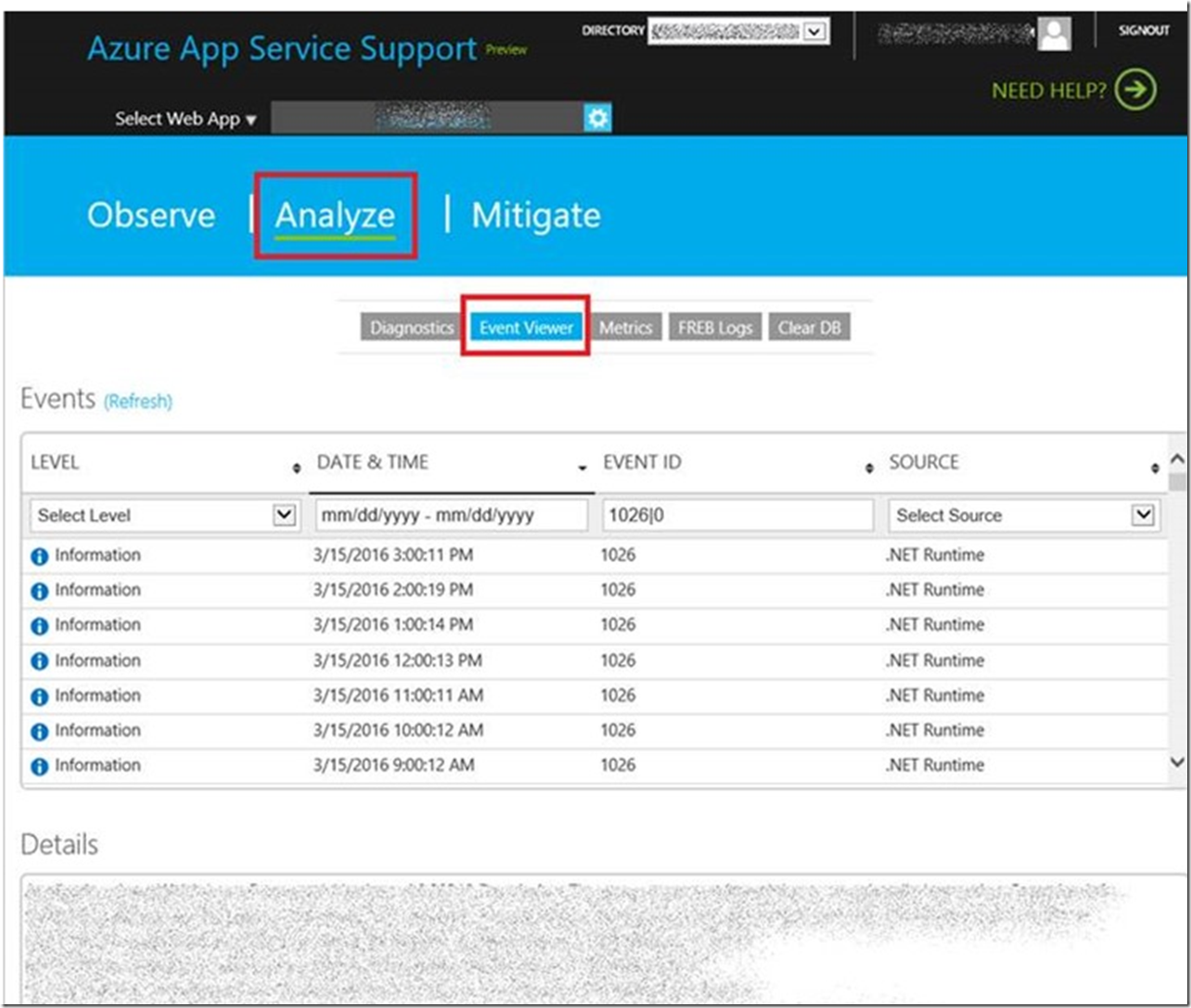Click 1026 on the 2:00:19 PM row
Viewport: 1191px width, 1008px height.
click(x=618, y=591)
